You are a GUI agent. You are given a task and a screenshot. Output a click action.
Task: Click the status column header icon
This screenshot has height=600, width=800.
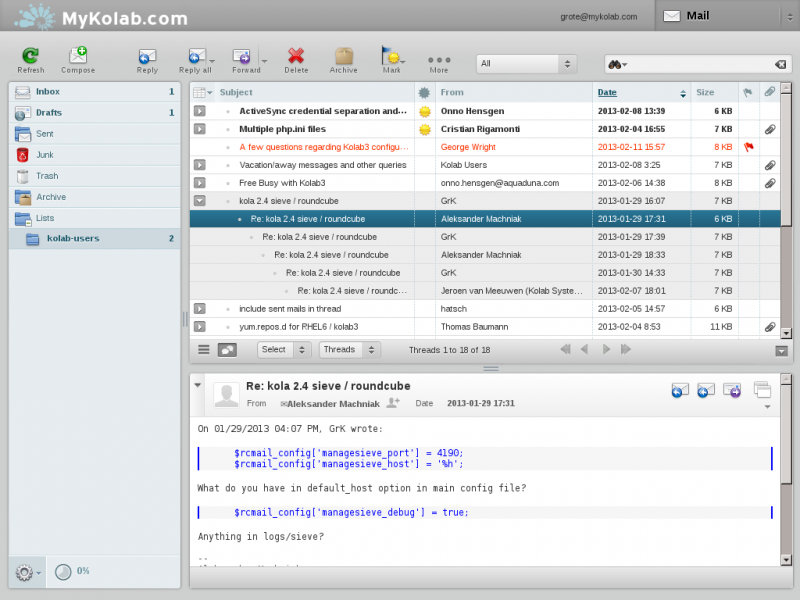(424, 92)
